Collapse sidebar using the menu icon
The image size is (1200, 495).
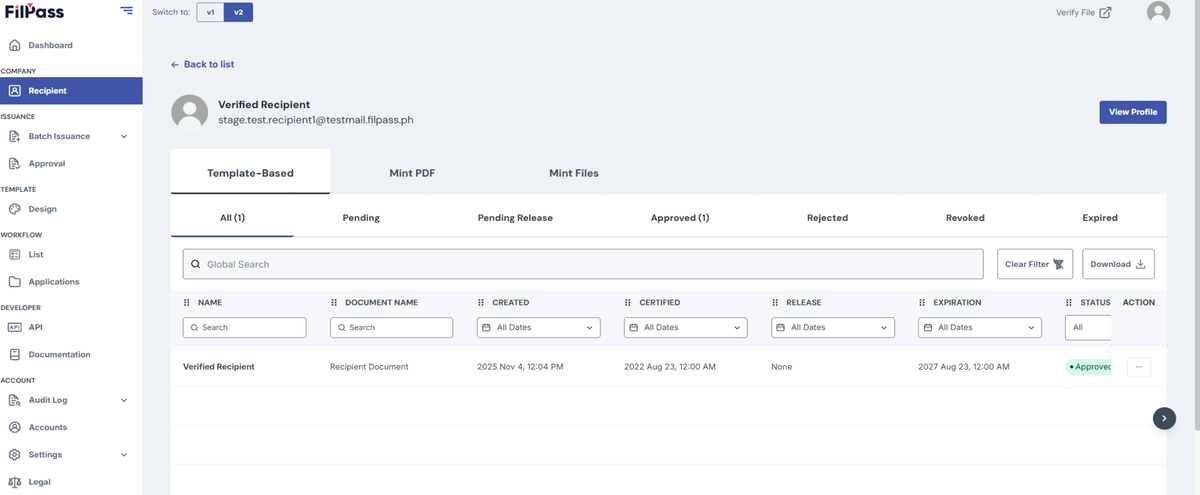[126, 11]
